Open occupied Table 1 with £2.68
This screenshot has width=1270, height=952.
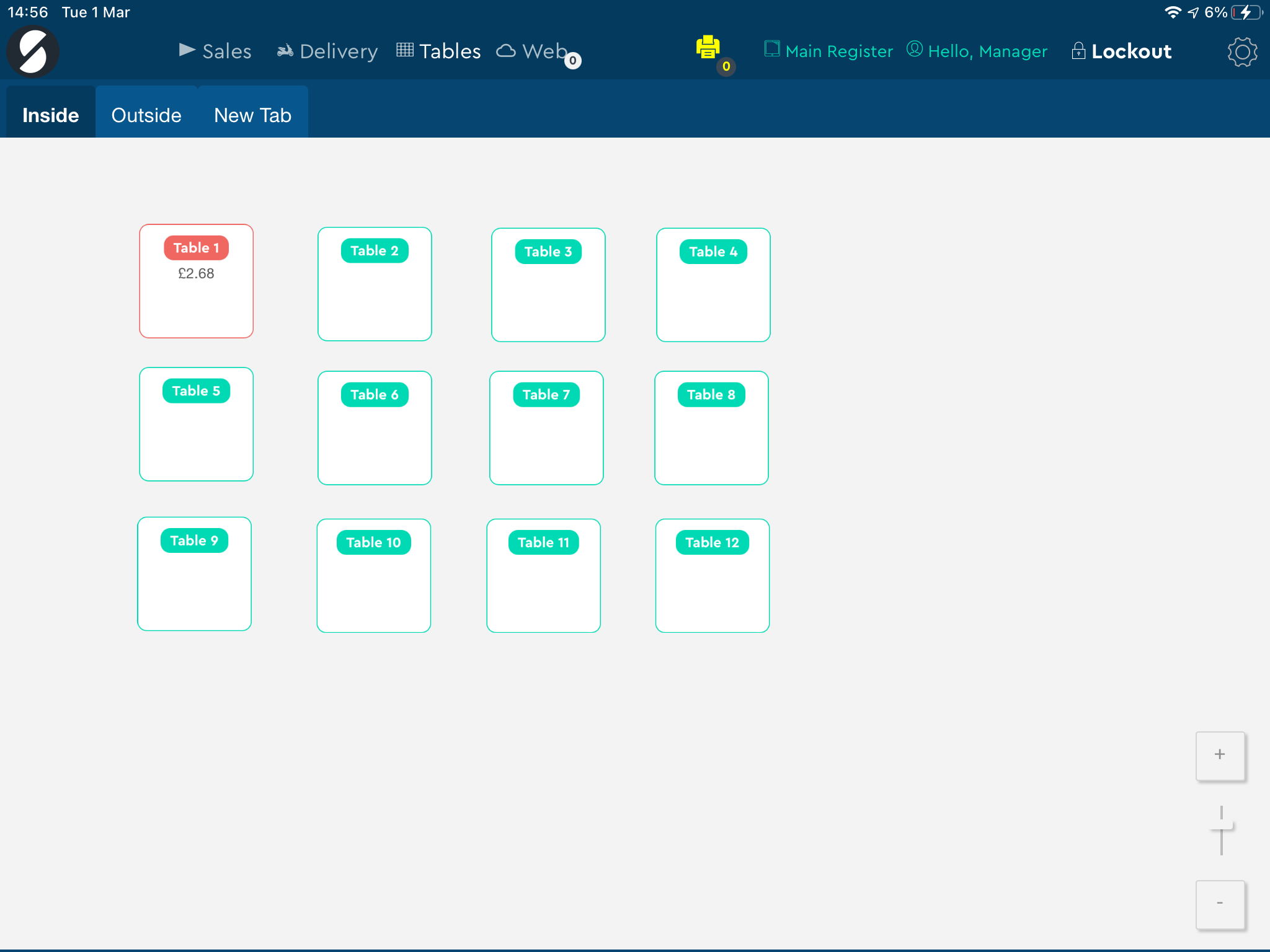[197, 281]
